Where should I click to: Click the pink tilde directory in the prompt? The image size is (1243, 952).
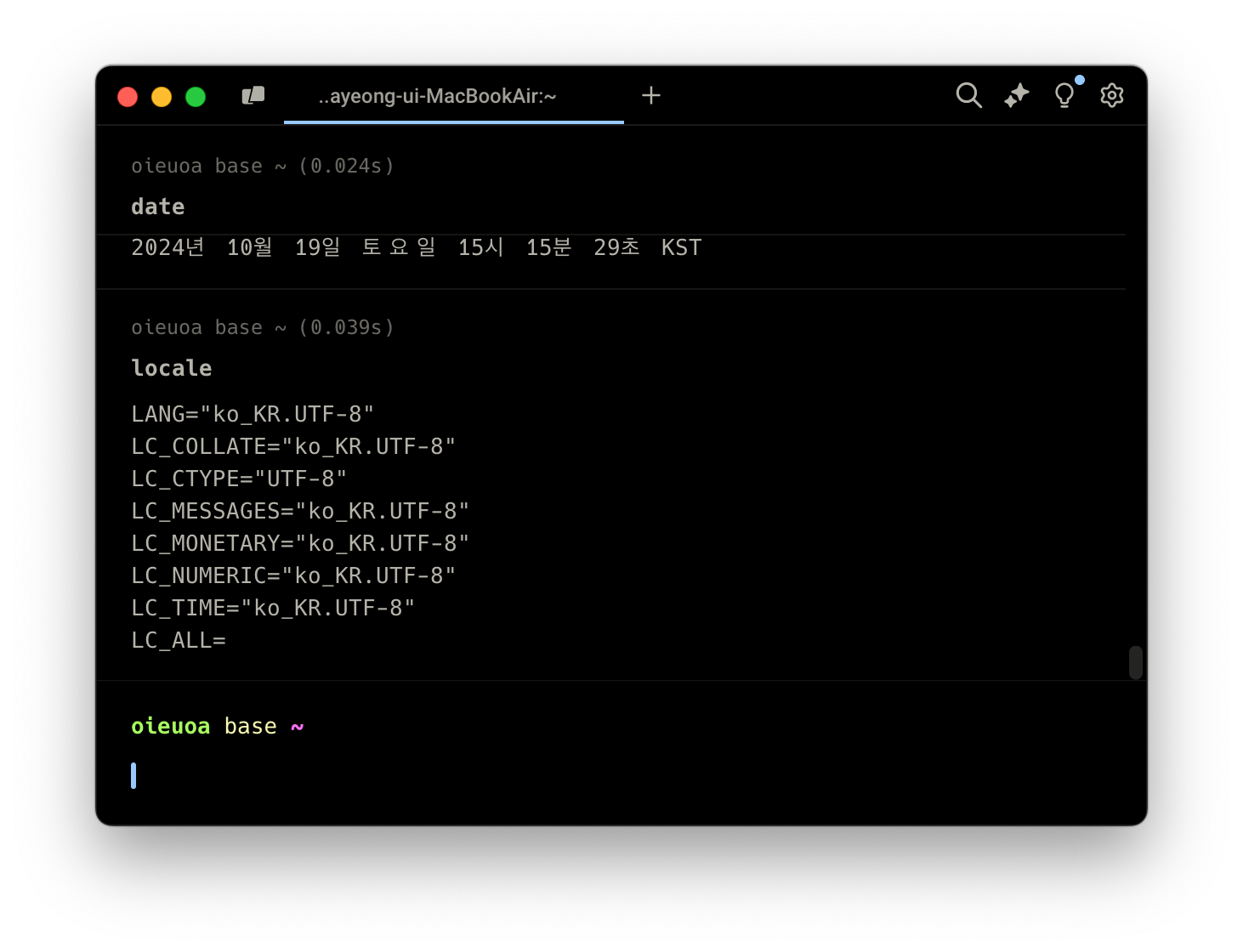point(297,727)
